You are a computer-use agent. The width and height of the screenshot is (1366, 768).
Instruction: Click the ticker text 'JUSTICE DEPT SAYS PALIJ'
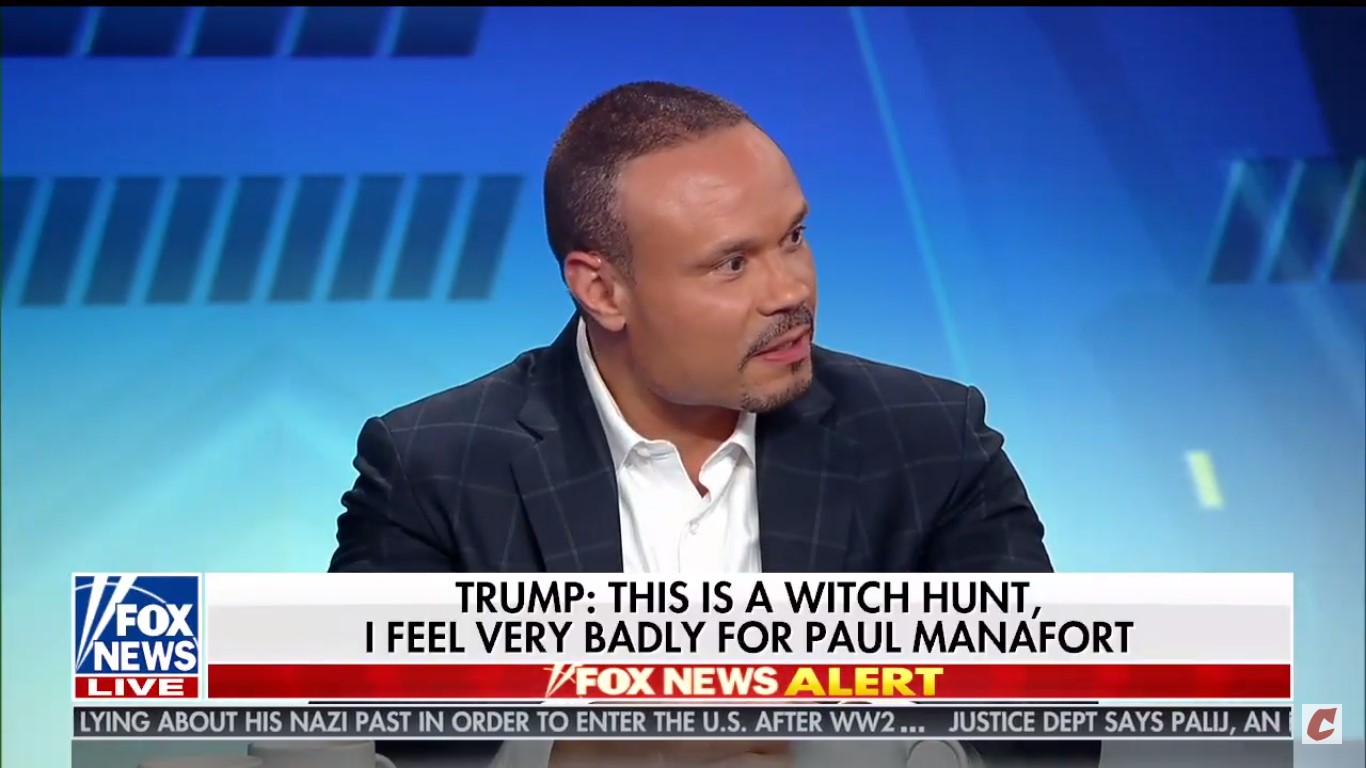pyautogui.click(x=1092, y=722)
